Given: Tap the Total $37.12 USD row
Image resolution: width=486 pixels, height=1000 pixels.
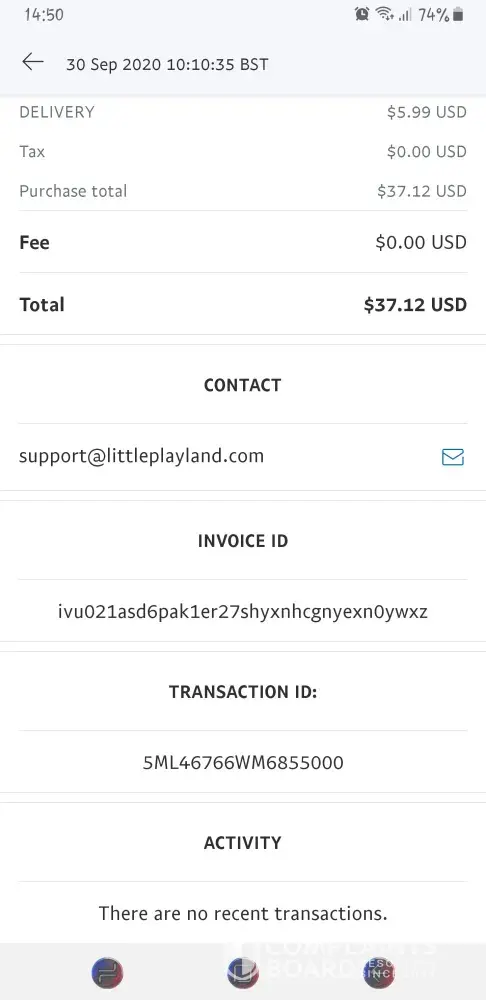Looking at the screenshot, I should coord(243,305).
